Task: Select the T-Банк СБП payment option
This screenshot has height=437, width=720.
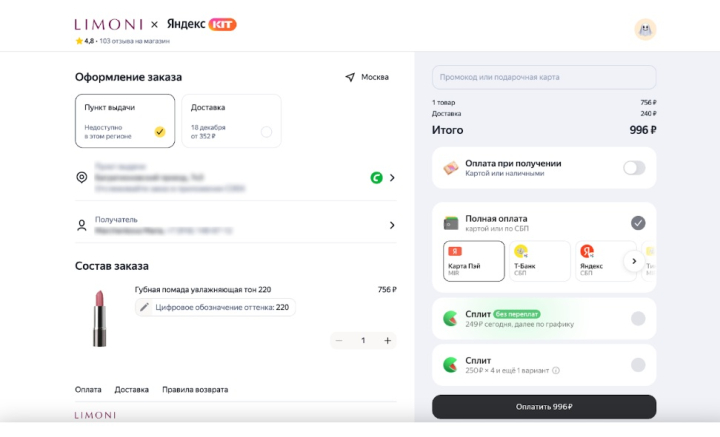Action: click(539, 260)
